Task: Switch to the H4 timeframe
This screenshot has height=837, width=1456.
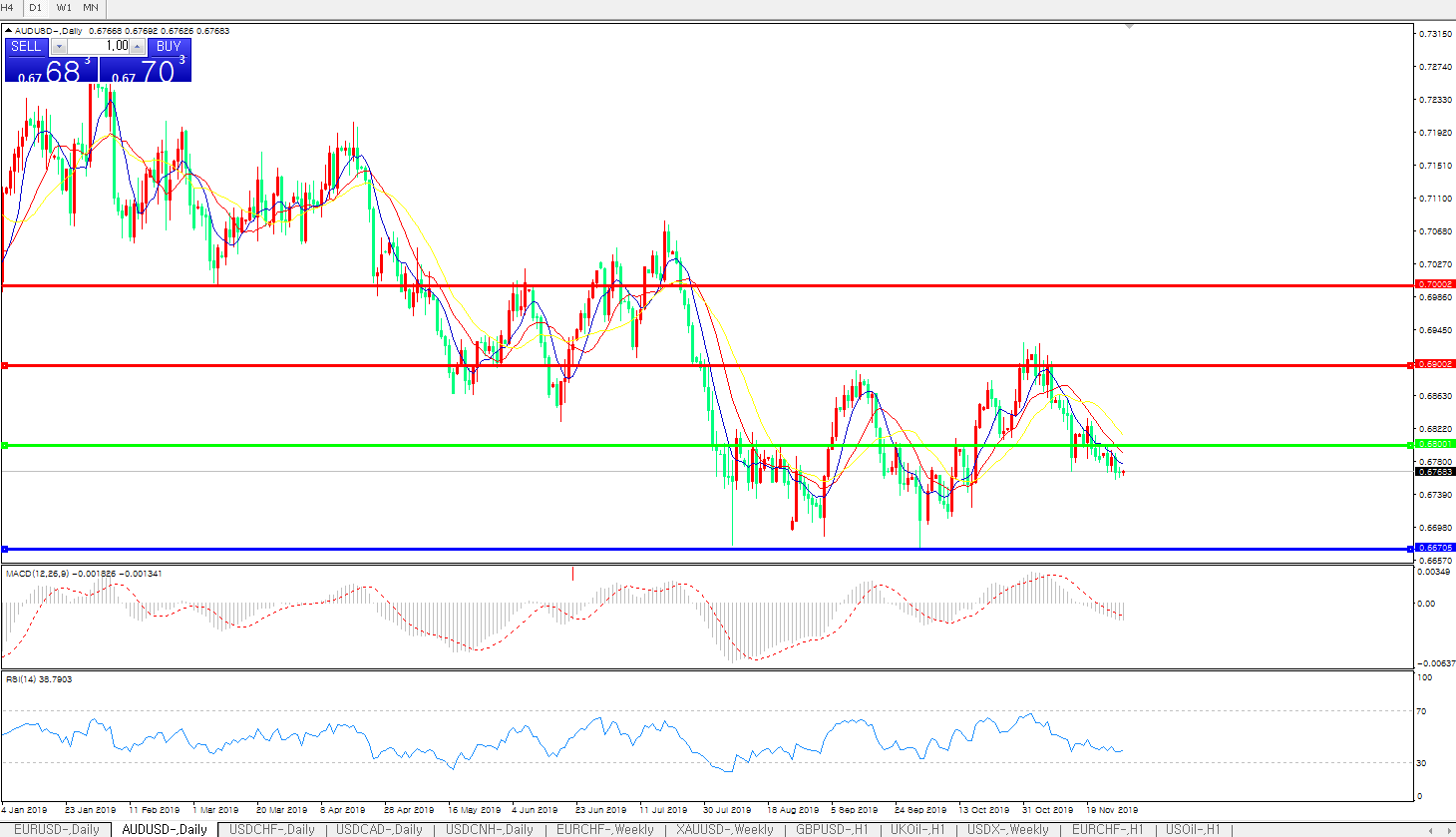Action: pos(8,8)
